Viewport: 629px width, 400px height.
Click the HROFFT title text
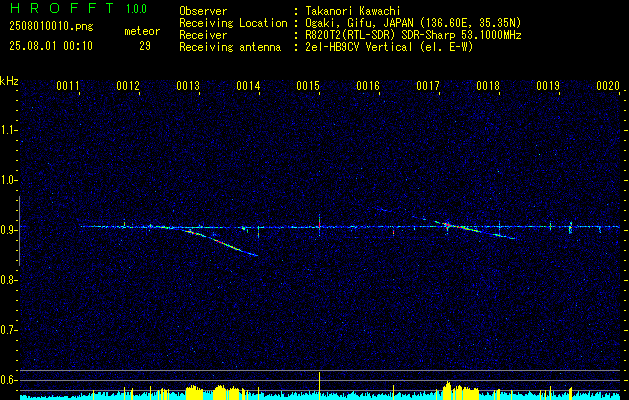coord(62,8)
